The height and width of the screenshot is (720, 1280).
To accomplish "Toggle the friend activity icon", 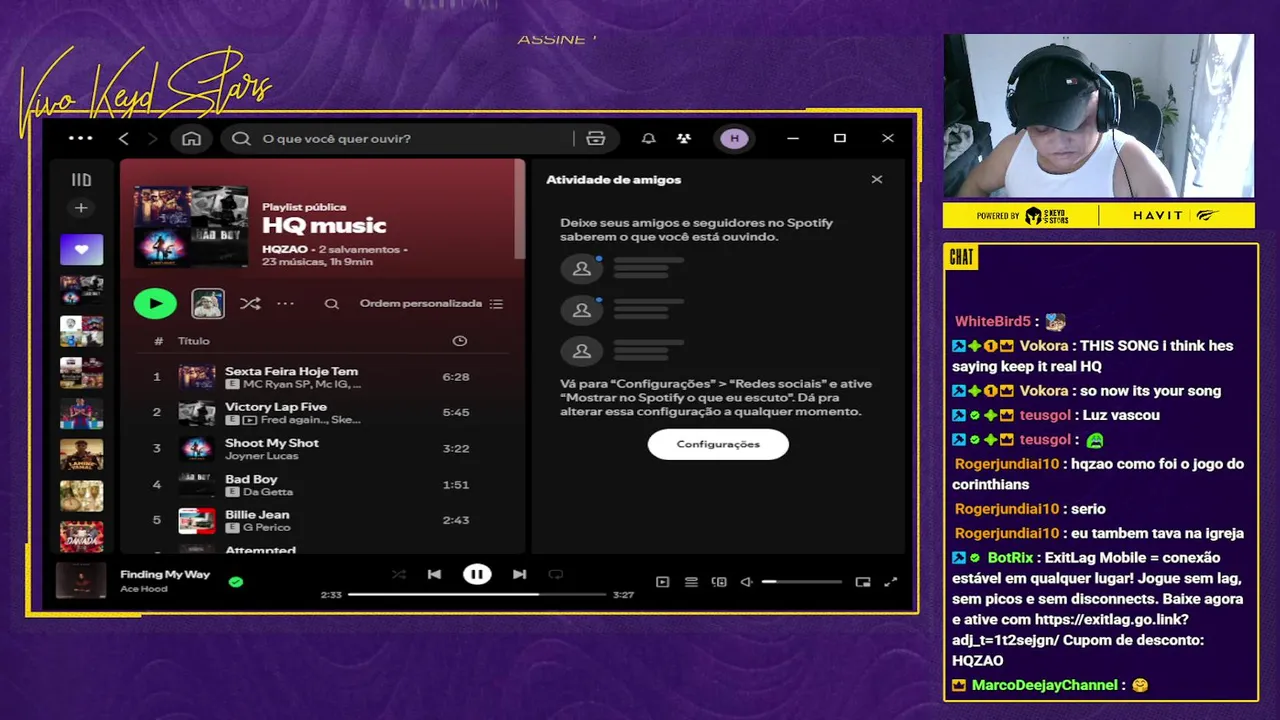I will tap(684, 138).
